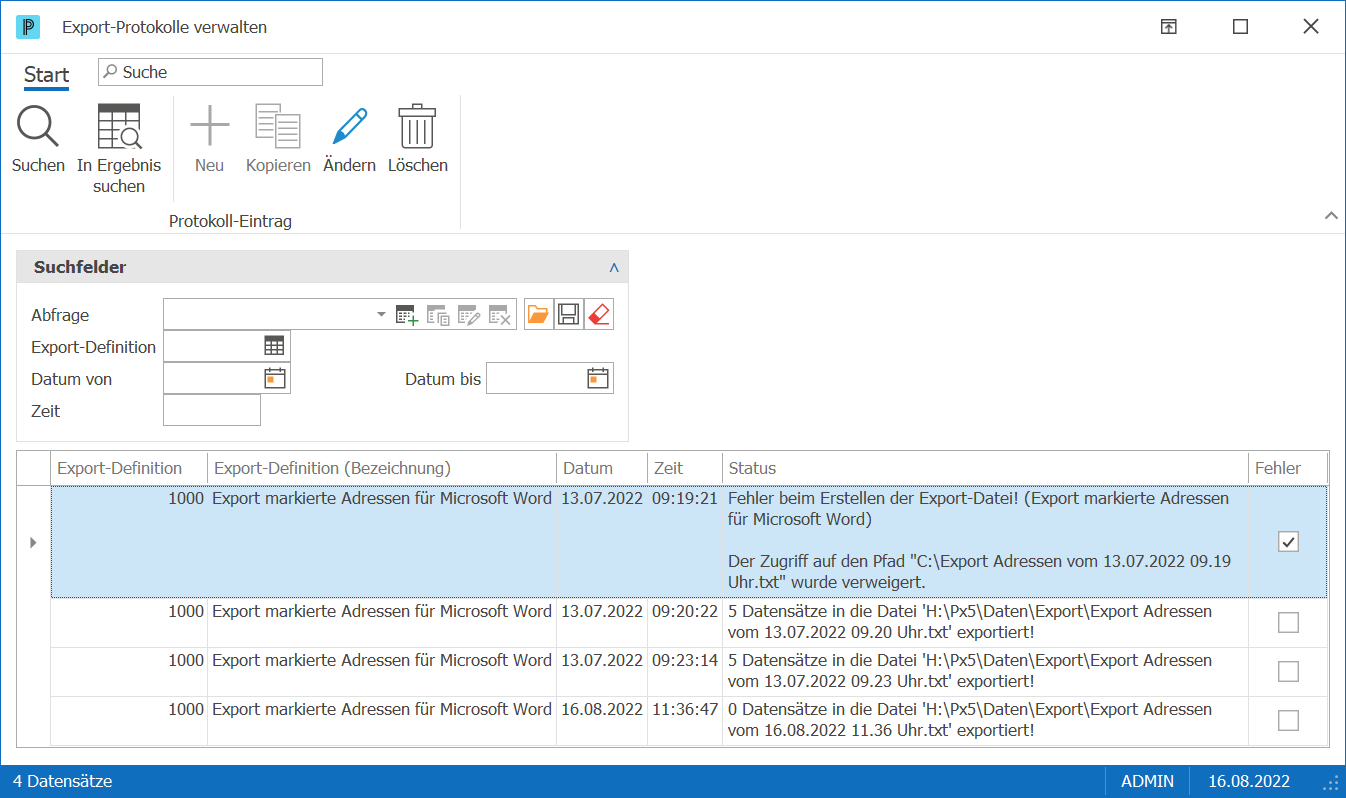Add a new query in Abfrage row
The height and width of the screenshot is (798, 1346).
(407, 315)
